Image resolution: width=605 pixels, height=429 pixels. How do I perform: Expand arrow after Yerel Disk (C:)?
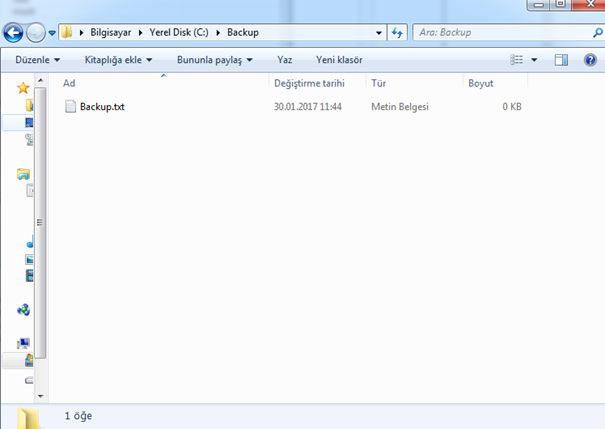218,33
